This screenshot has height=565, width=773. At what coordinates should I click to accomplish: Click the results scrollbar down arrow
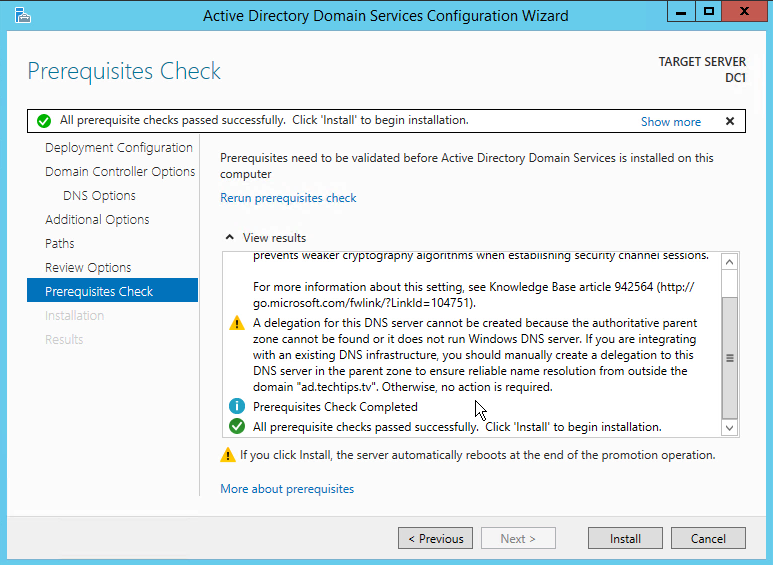pos(730,427)
